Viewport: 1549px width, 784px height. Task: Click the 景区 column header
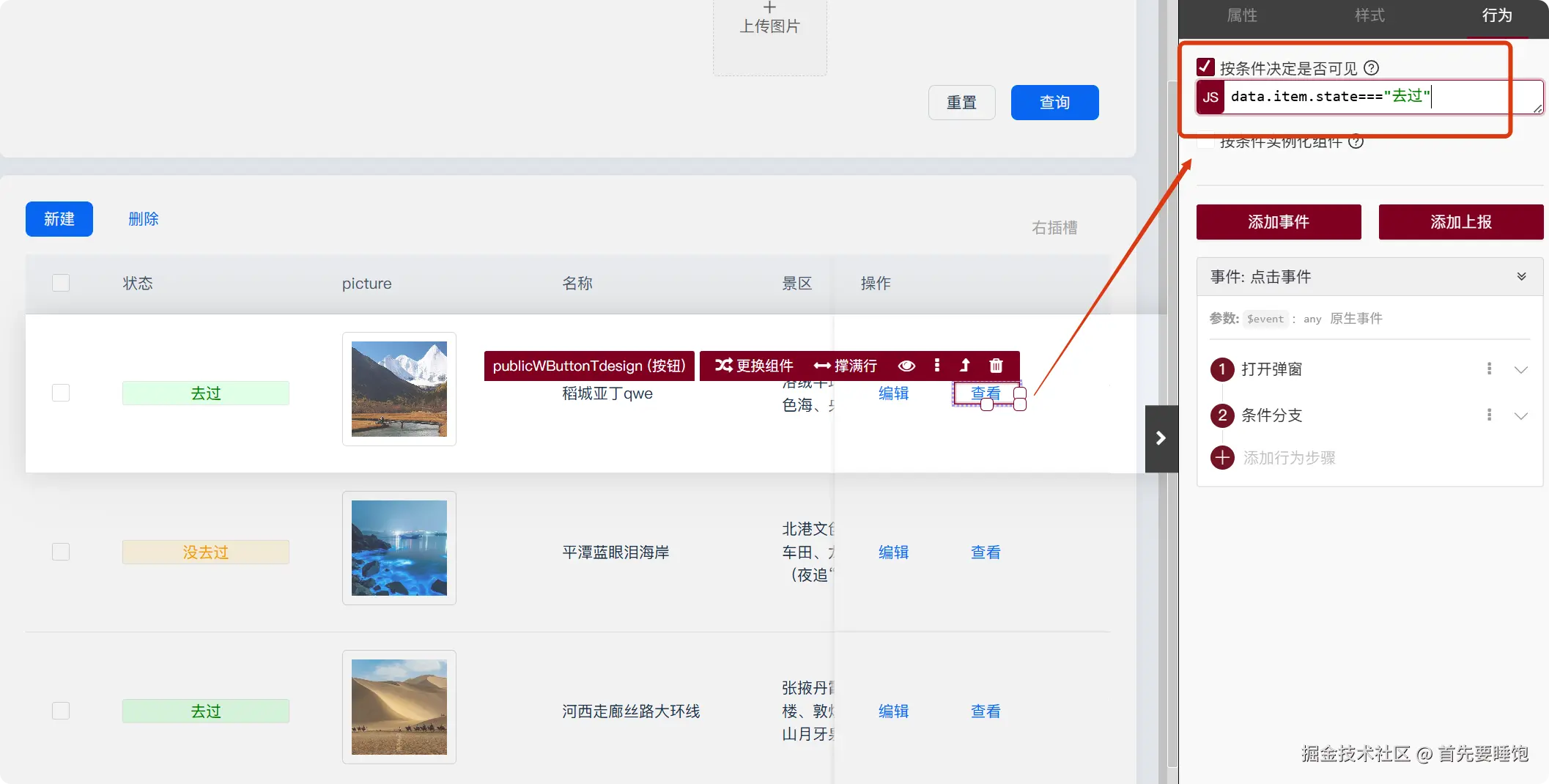(x=797, y=284)
